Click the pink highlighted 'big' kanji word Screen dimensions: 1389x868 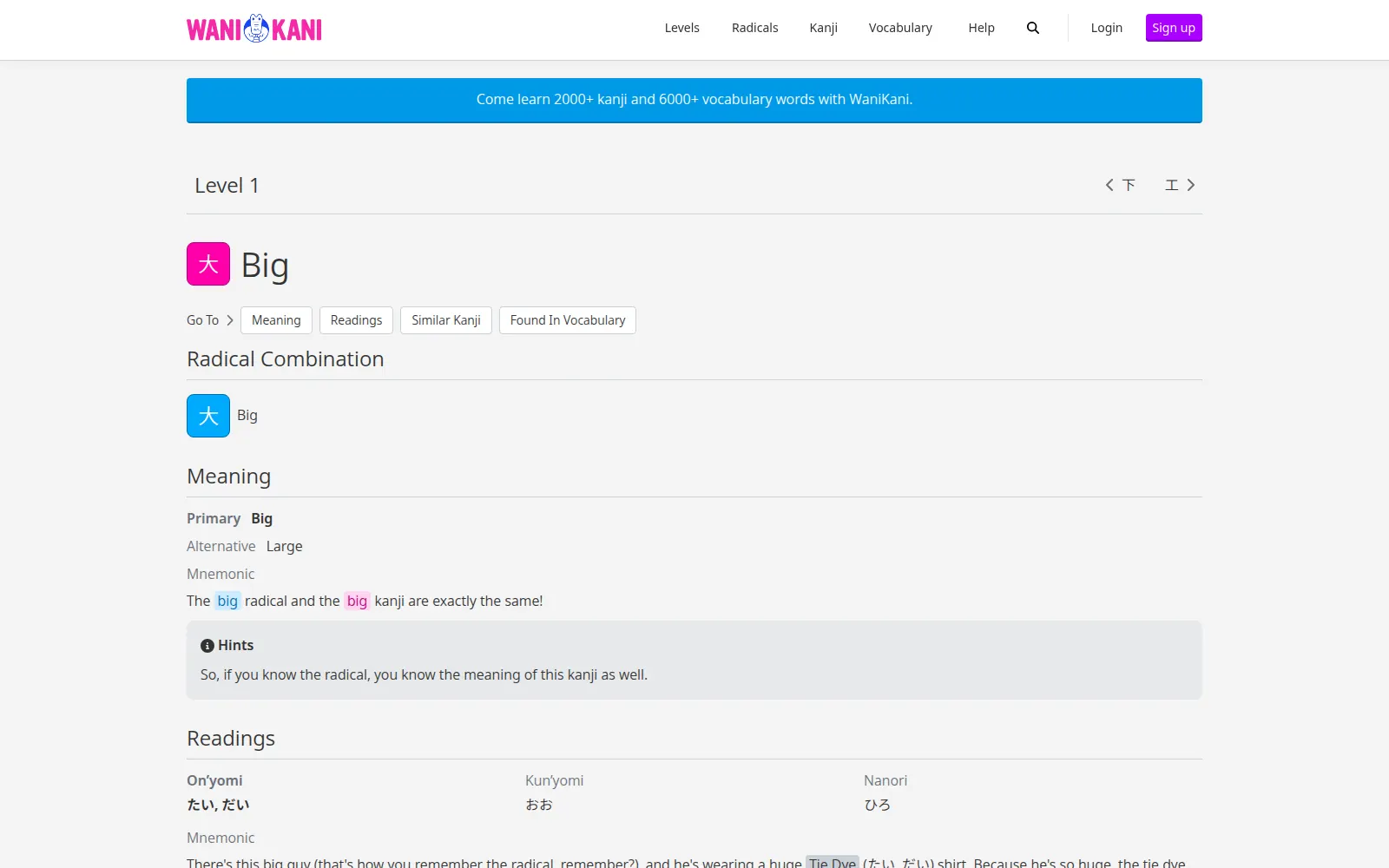pyautogui.click(x=357, y=601)
